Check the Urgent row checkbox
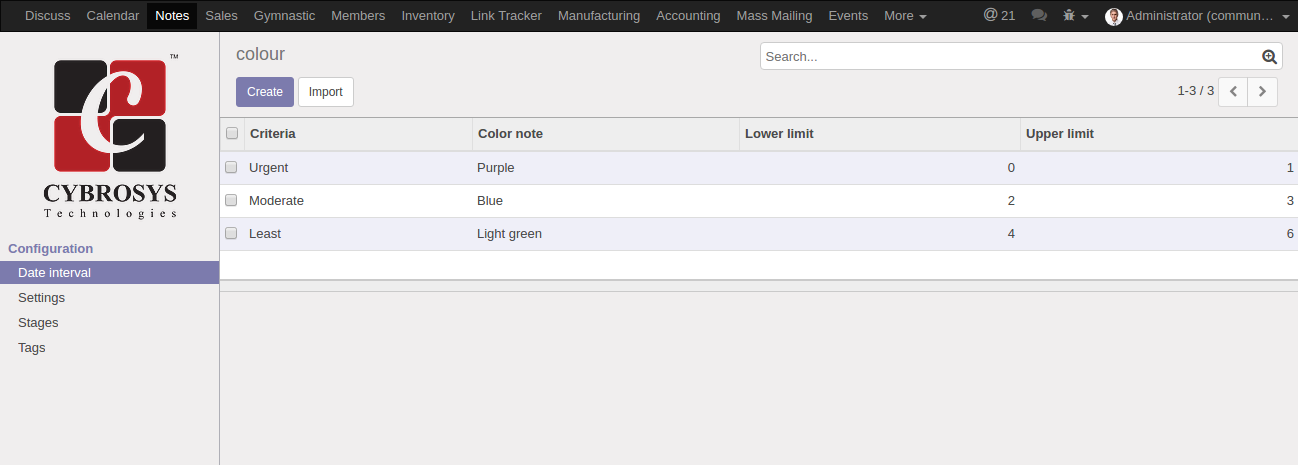Screen dimensions: 1298x465 [231, 167]
